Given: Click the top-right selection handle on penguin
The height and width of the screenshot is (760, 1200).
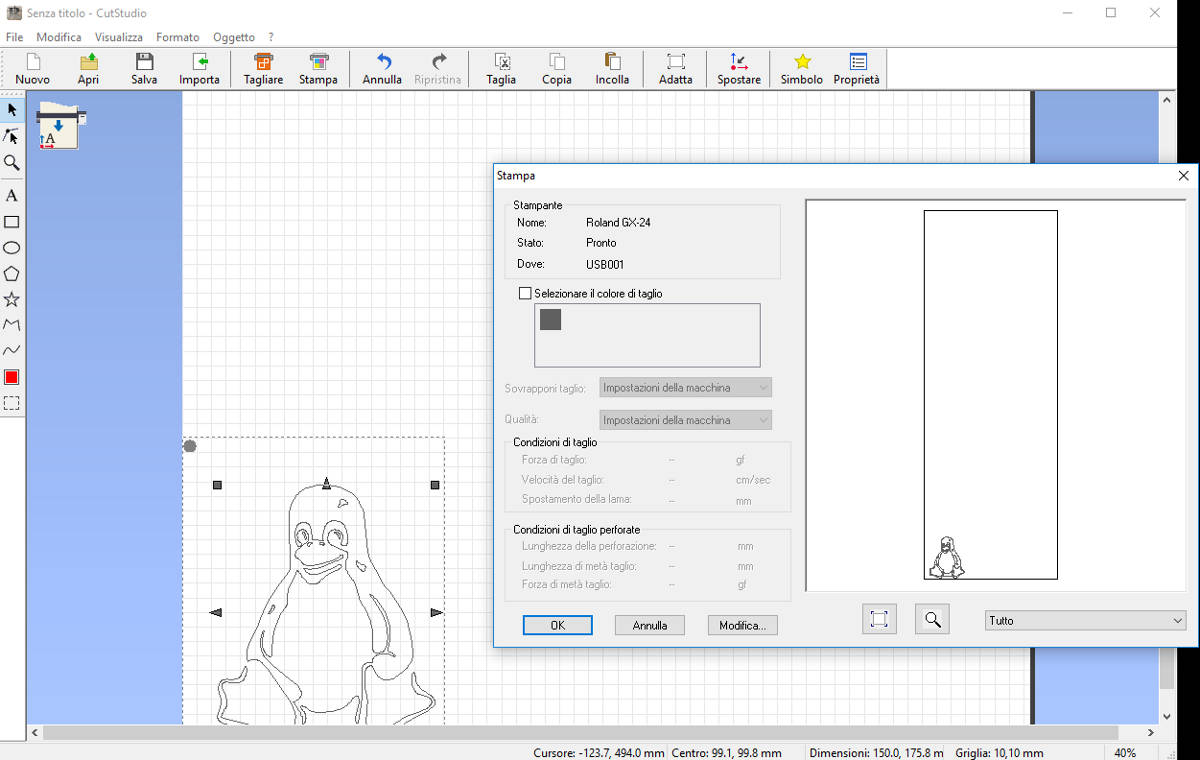Looking at the screenshot, I should click(435, 485).
